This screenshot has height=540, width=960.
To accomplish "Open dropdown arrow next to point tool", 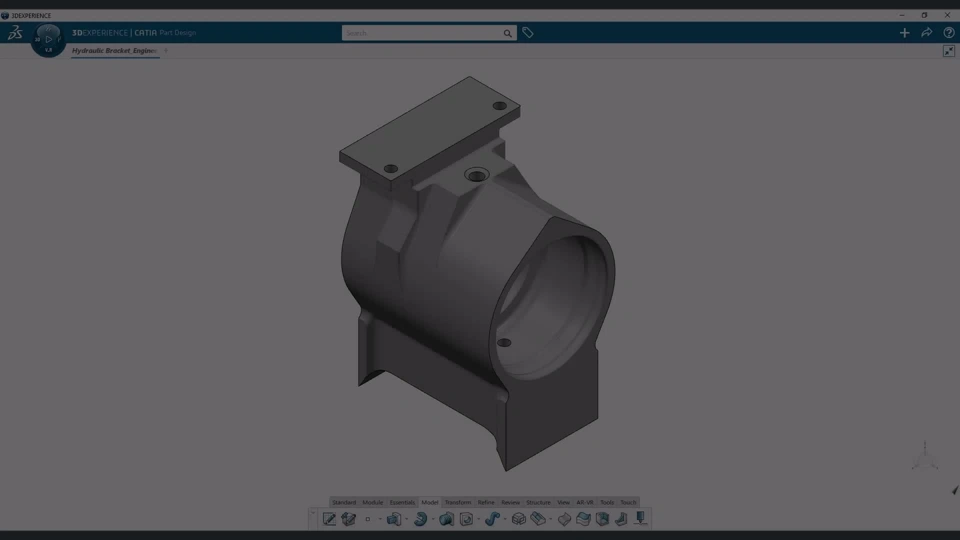I will click(380, 519).
